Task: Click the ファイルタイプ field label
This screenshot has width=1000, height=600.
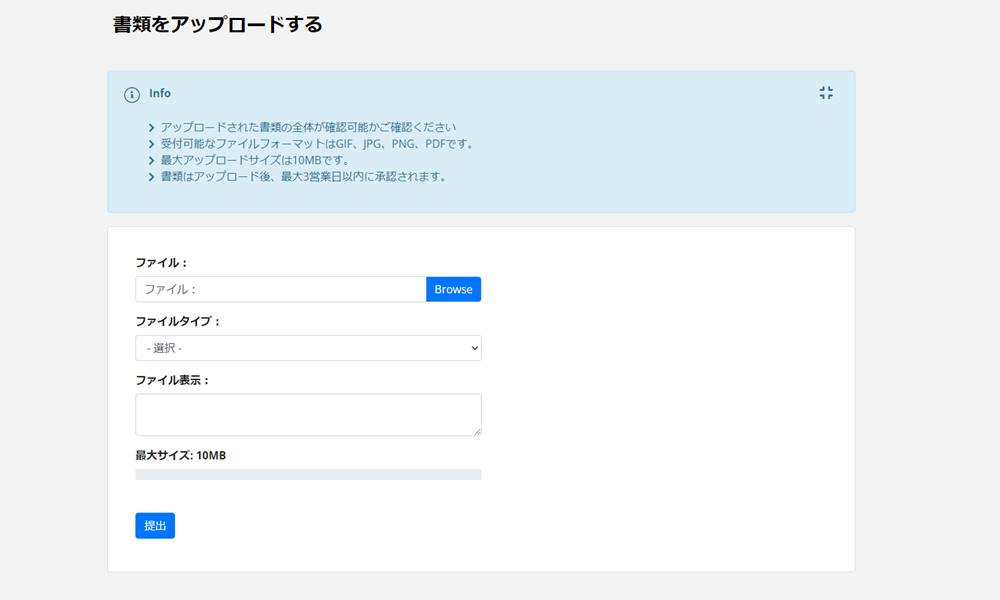Action: [x=176, y=322]
